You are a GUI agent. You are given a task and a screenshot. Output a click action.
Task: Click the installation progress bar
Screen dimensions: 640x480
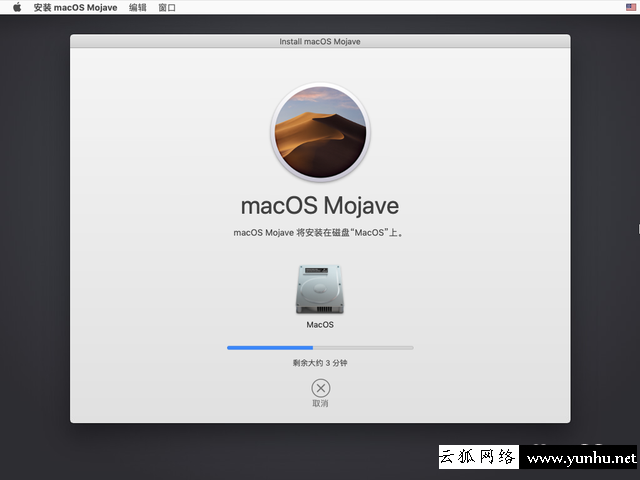point(320,348)
